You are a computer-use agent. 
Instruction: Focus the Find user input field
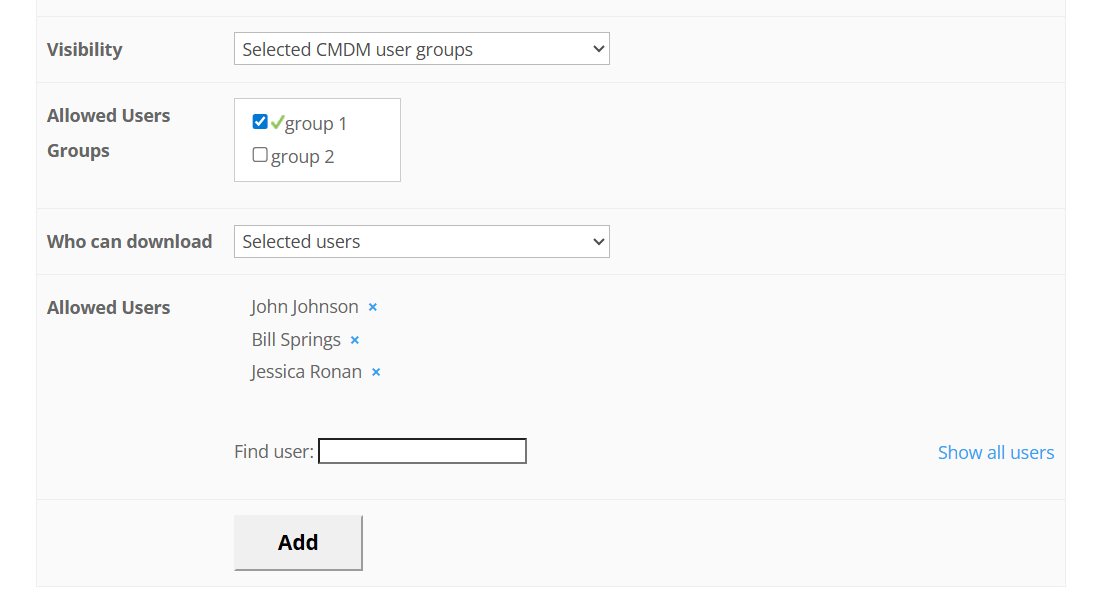pos(422,452)
